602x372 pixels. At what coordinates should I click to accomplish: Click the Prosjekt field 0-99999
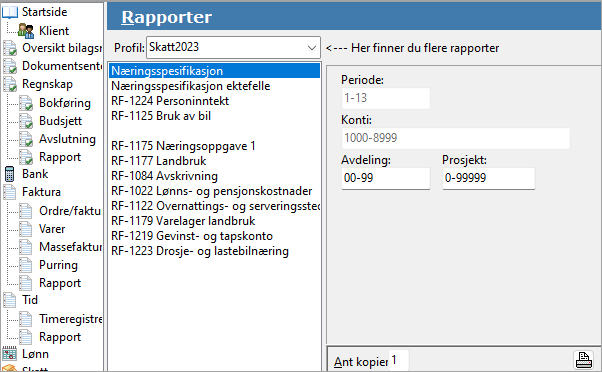489,178
